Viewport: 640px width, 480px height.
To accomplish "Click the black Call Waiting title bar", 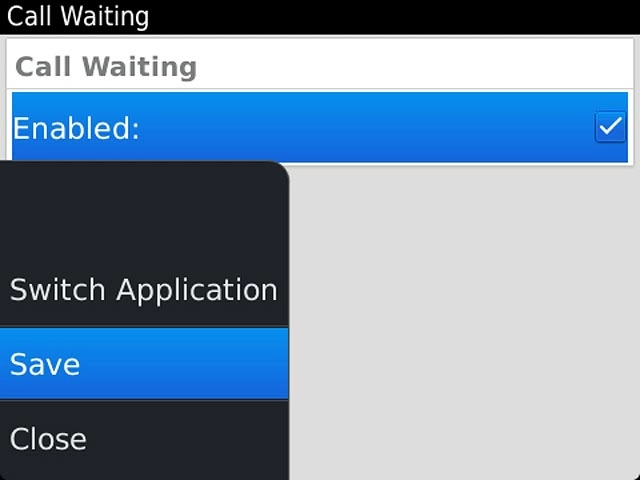I will coord(320,17).
